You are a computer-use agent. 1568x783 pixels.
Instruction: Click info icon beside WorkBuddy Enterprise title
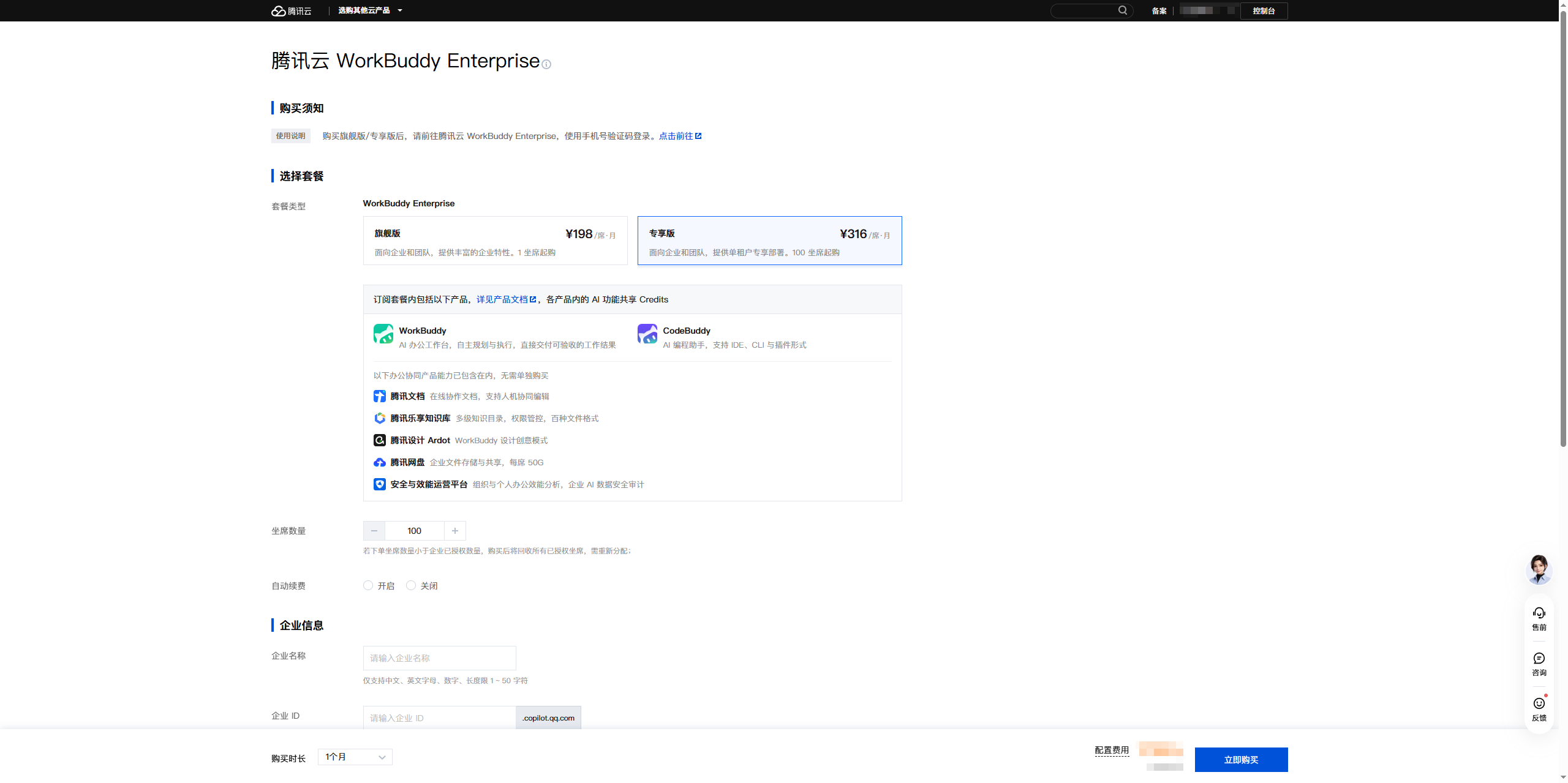click(x=546, y=64)
